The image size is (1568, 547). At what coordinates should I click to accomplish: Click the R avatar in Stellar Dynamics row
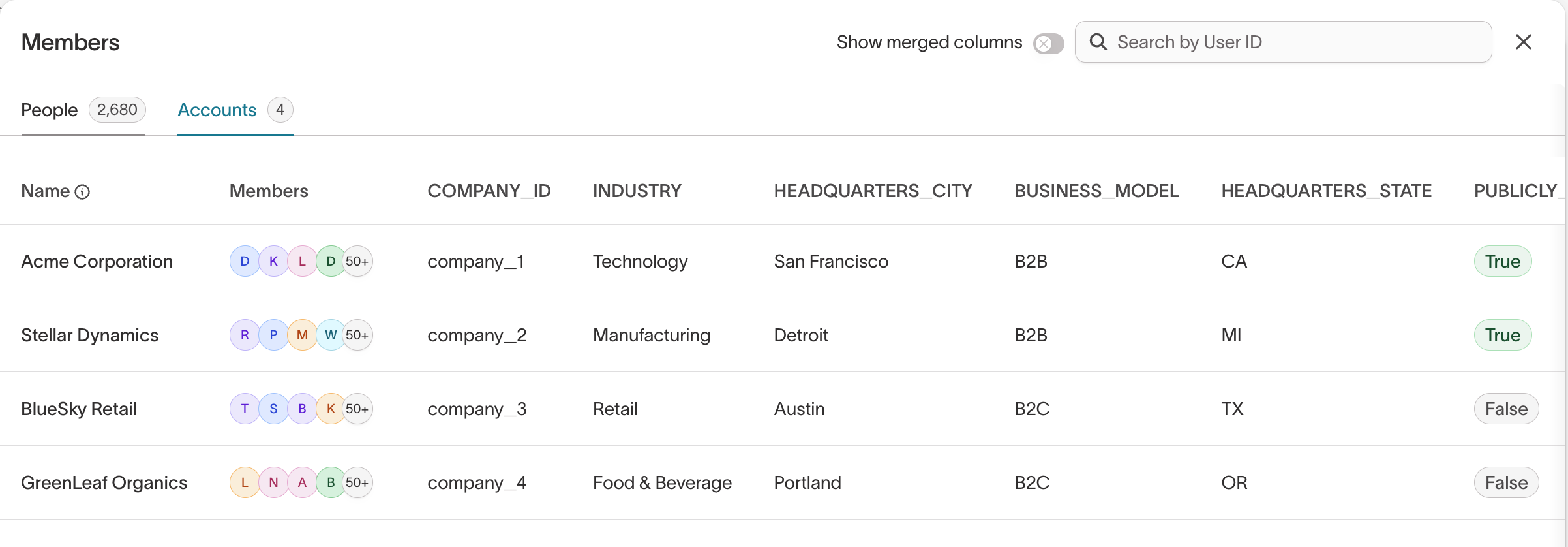coord(245,335)
